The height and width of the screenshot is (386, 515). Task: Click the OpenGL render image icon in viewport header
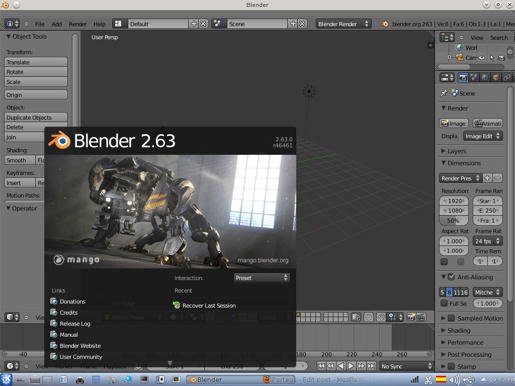click(x=411, y=317)
